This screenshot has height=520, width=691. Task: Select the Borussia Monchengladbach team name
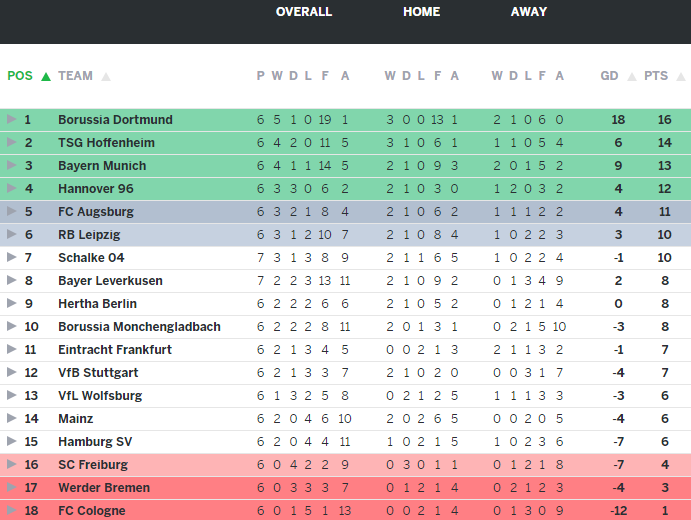pyautogui.click(x=139, y=327)
